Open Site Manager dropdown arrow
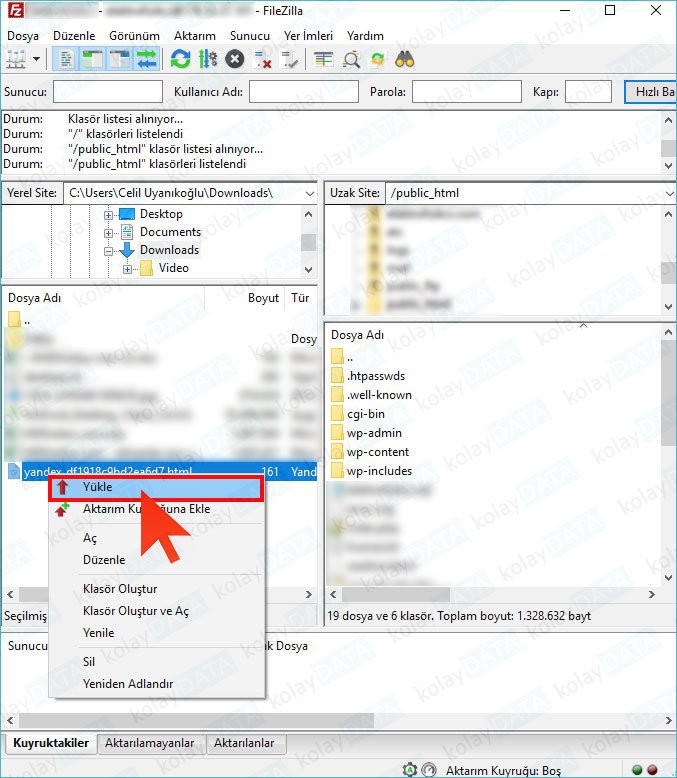Screen dimensions: 677x778 point(37,59)
